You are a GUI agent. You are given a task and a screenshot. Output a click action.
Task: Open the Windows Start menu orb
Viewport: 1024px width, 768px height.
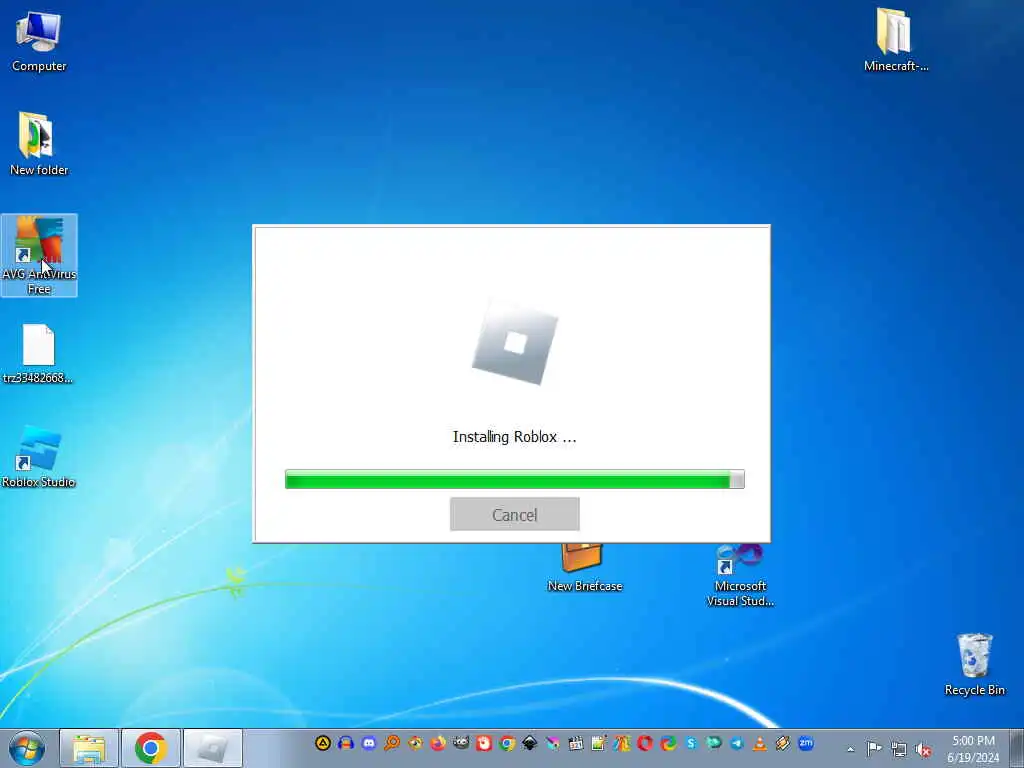coord(27,748)
